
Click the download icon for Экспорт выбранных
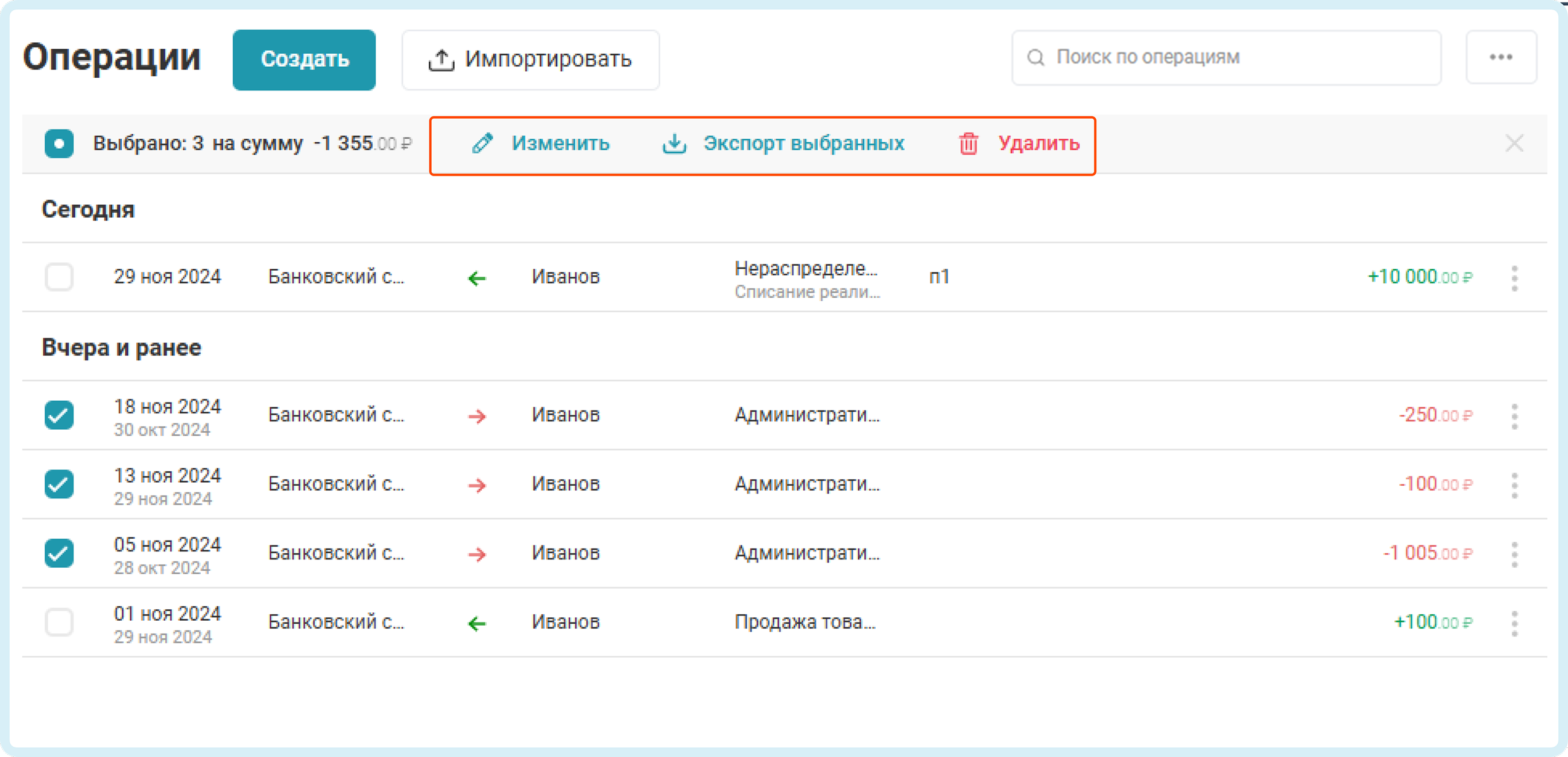[674, 143]
